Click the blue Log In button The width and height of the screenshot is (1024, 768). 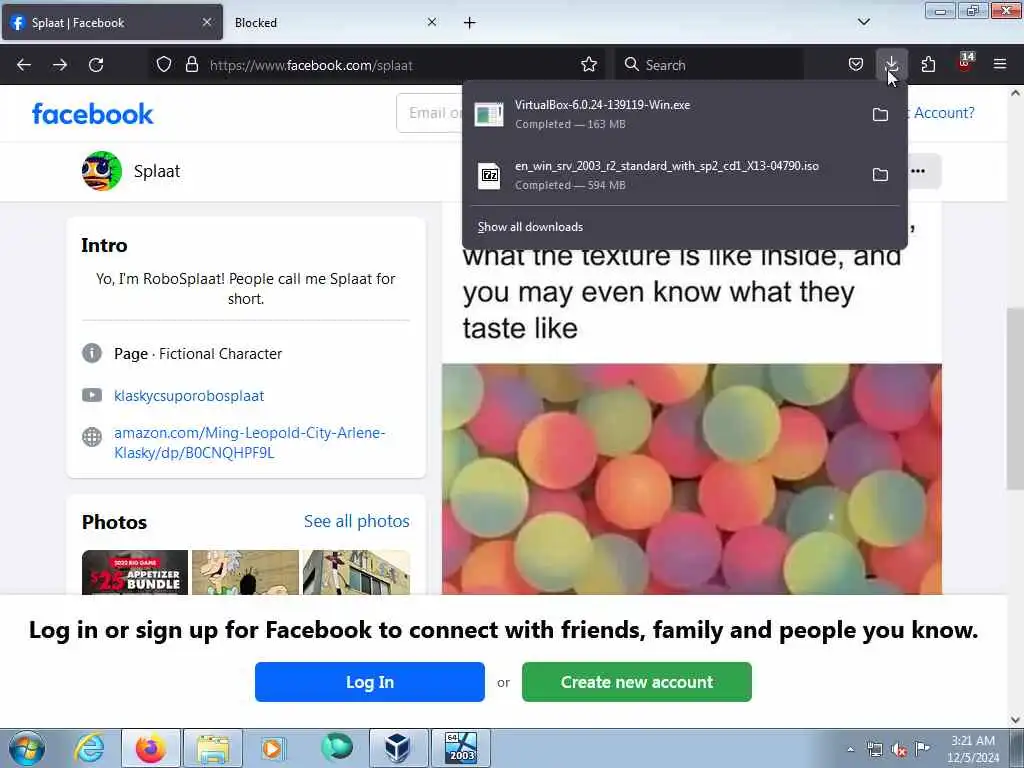370,682
